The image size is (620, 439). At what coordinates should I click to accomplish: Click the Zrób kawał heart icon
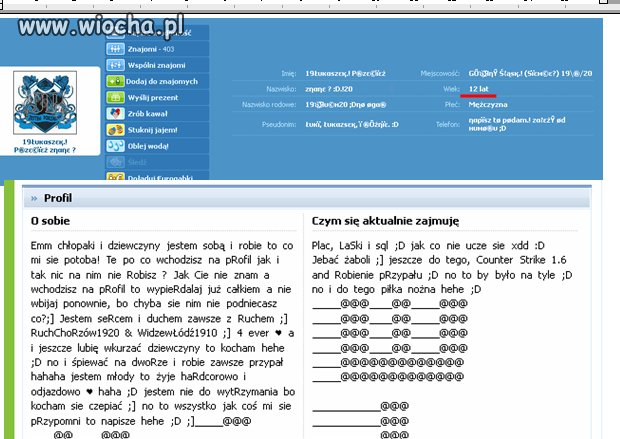coord(115,114)
